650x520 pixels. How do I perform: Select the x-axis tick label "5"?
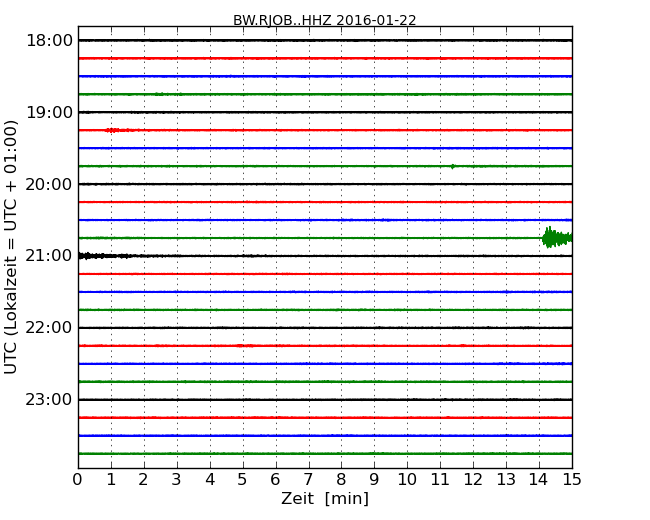tap(243, 480)
